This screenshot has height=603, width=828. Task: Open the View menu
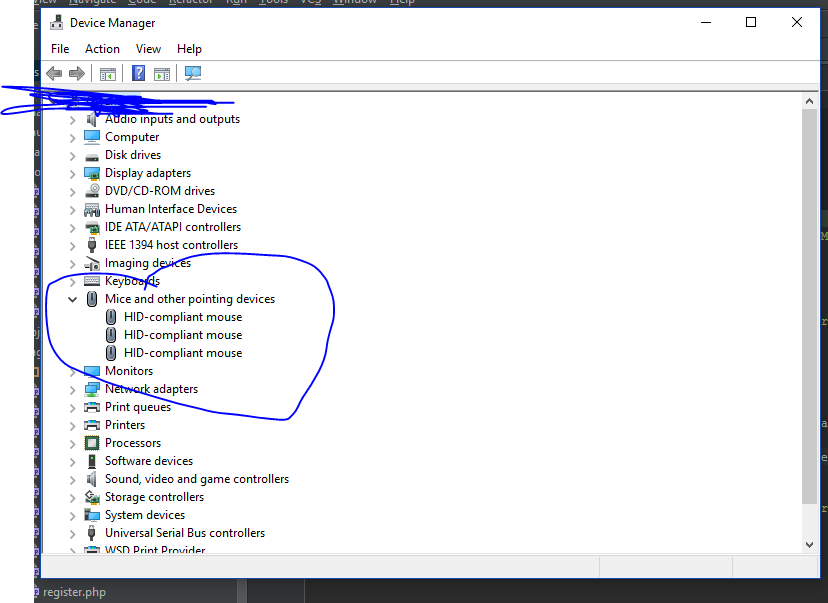(x=148, y=49)
